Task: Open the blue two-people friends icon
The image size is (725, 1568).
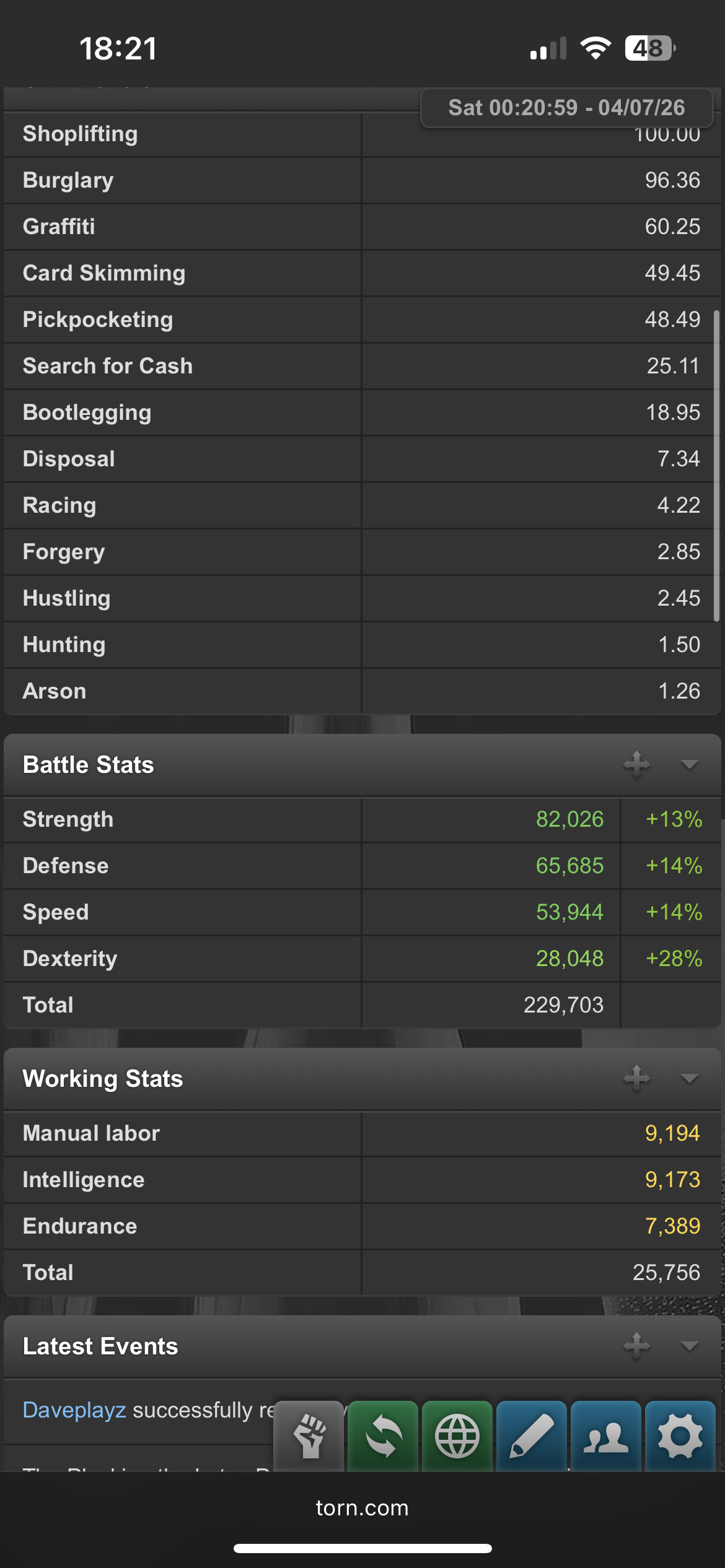Action: 606,1435
